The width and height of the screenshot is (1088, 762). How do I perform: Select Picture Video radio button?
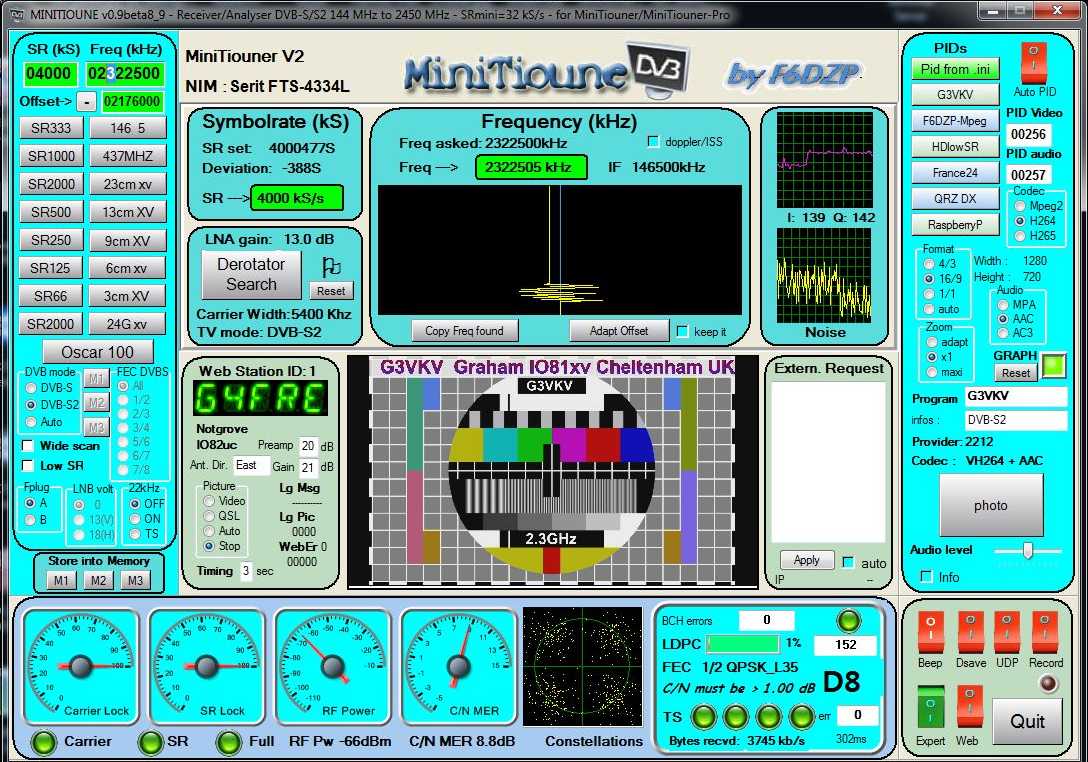[209, 500]
